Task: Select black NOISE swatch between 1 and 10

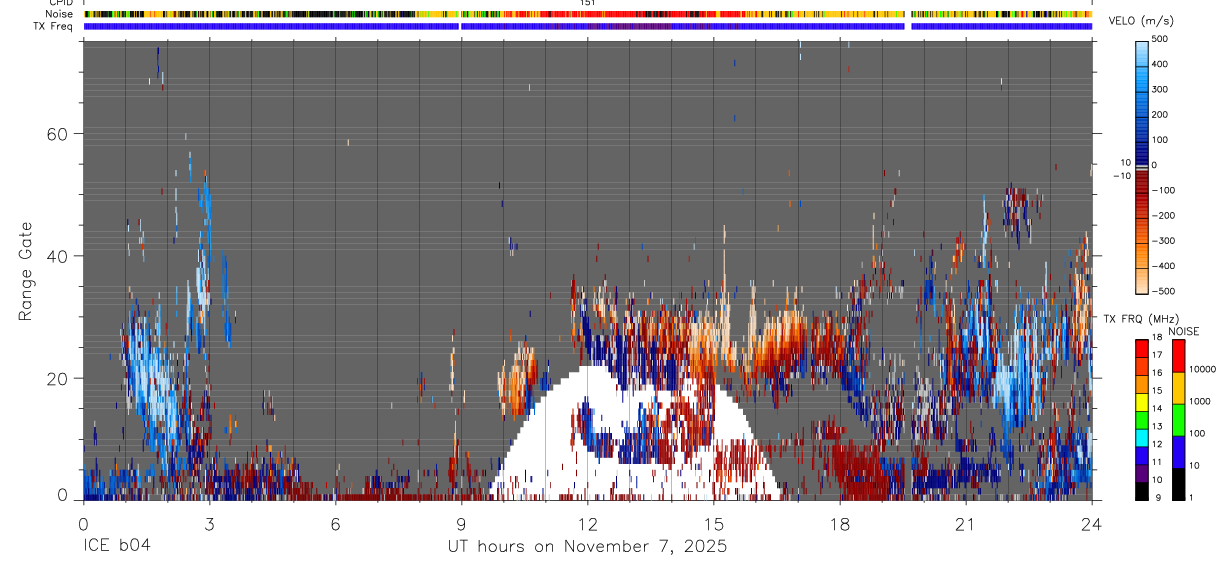Action: 1178,482
